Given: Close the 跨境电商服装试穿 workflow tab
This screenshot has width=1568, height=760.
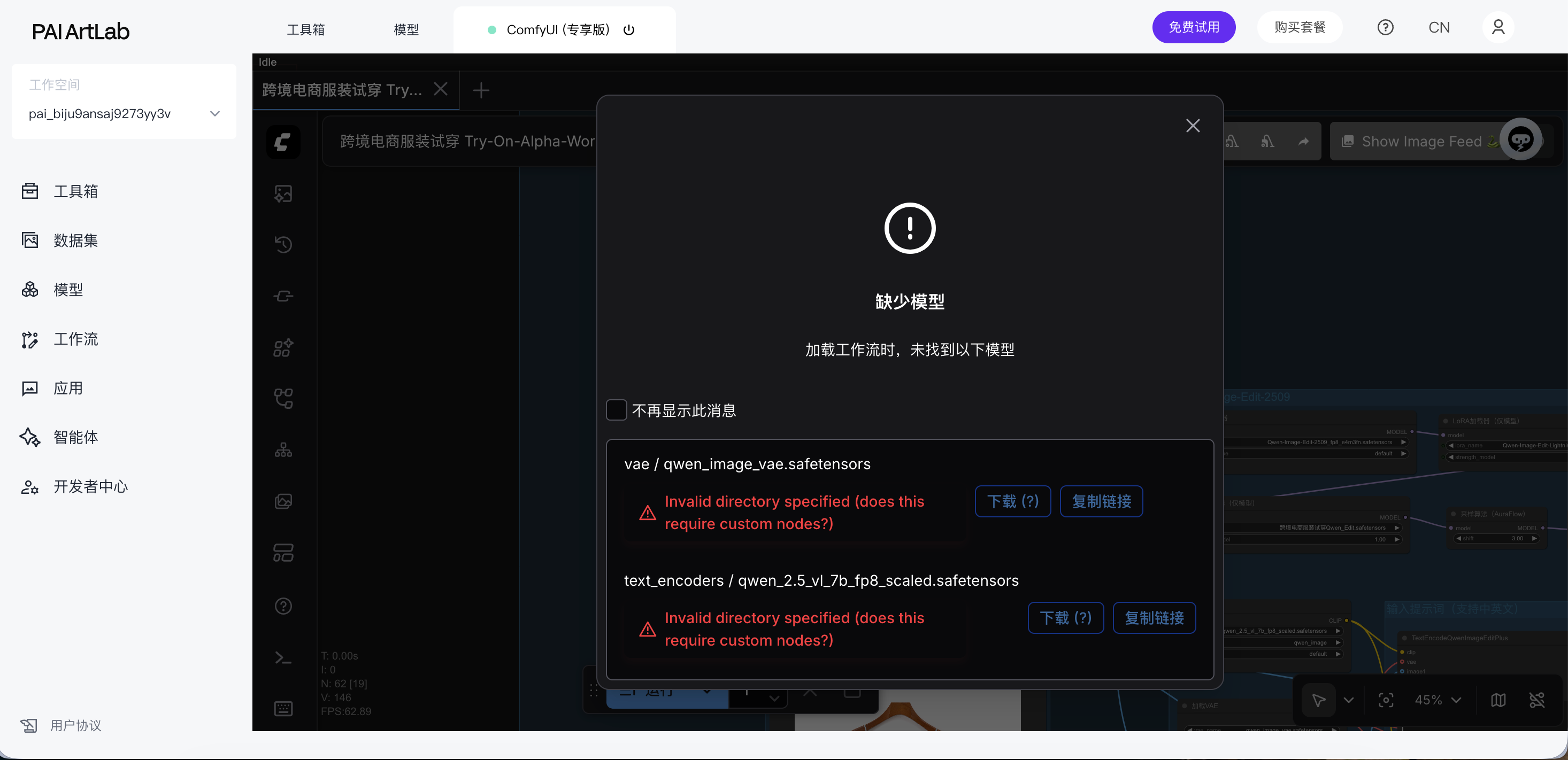Looking at the screenshot, I should (441, 89).
